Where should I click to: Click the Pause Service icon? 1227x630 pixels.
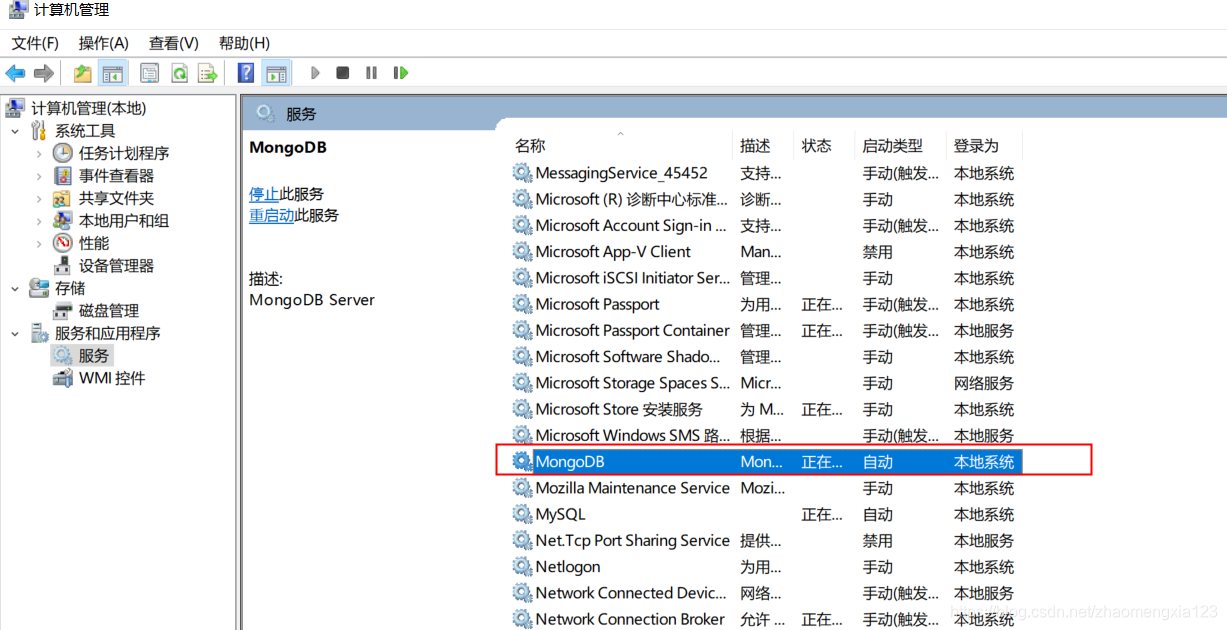(x=371, y=73)
